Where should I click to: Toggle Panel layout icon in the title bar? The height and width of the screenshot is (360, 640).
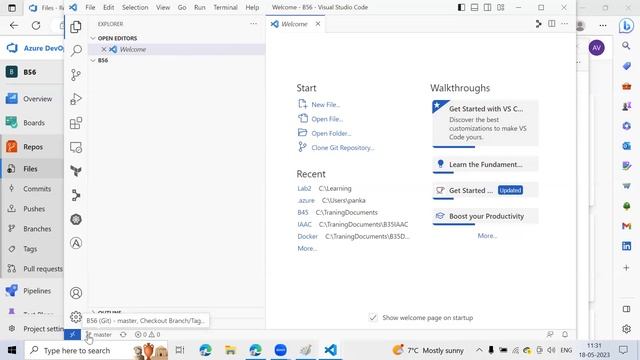coord(474,7)
